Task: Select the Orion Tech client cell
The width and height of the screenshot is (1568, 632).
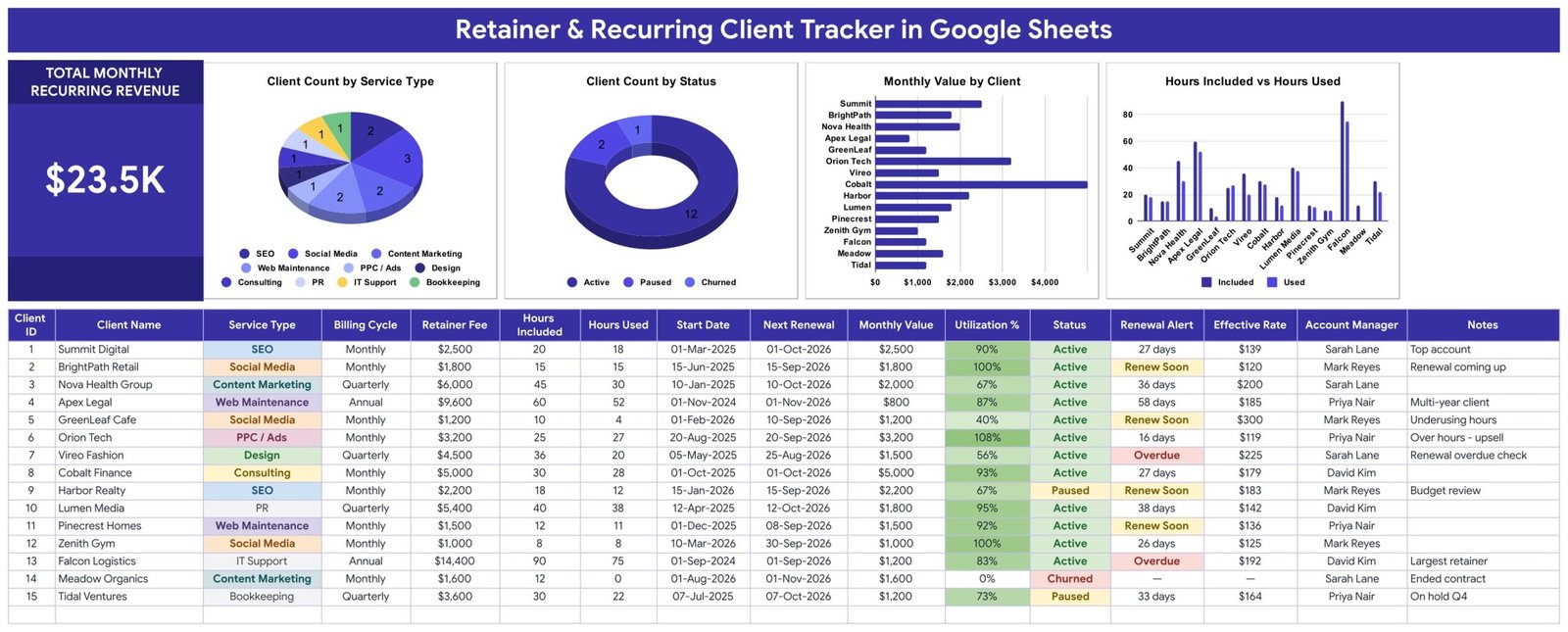Action: [x=128, y=438]
